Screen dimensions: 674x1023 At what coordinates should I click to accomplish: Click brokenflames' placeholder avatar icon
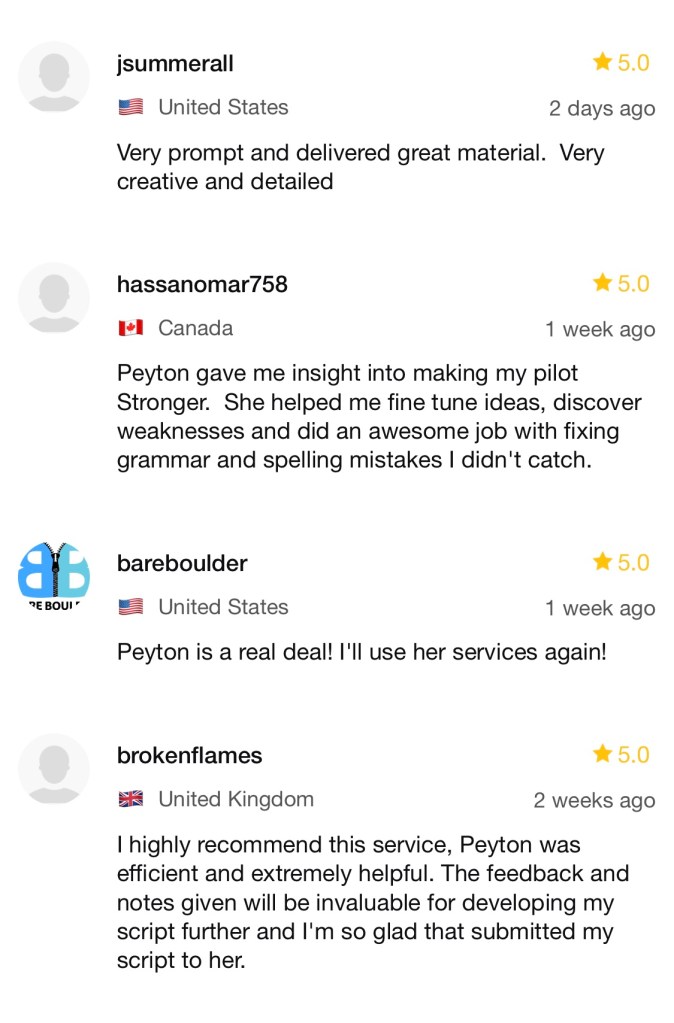click(54, 769)
